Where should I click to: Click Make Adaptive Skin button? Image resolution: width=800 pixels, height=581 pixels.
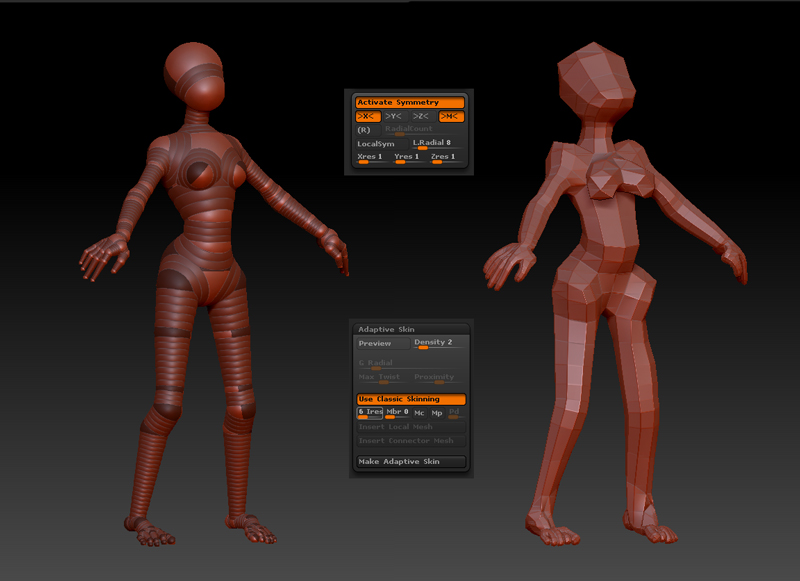coord(411,462)
